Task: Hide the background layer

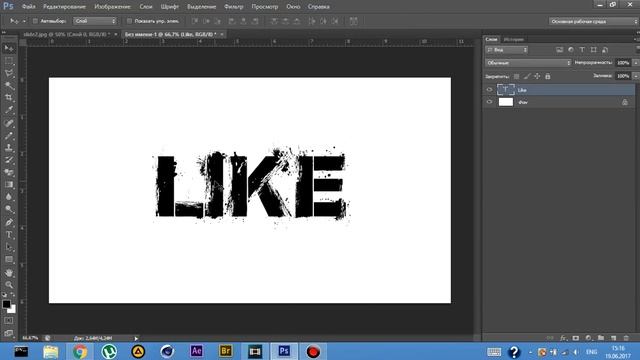Action: 489,102
